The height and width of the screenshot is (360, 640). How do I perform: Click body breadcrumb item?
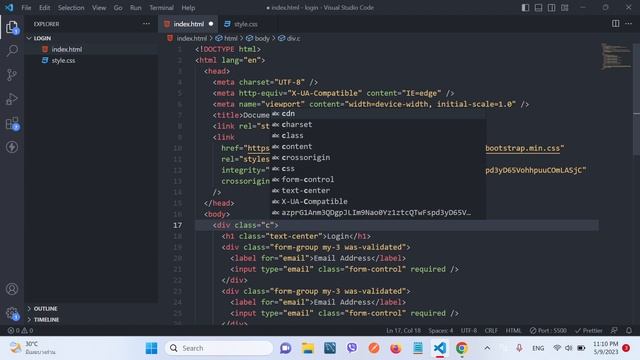click(258, 38)
